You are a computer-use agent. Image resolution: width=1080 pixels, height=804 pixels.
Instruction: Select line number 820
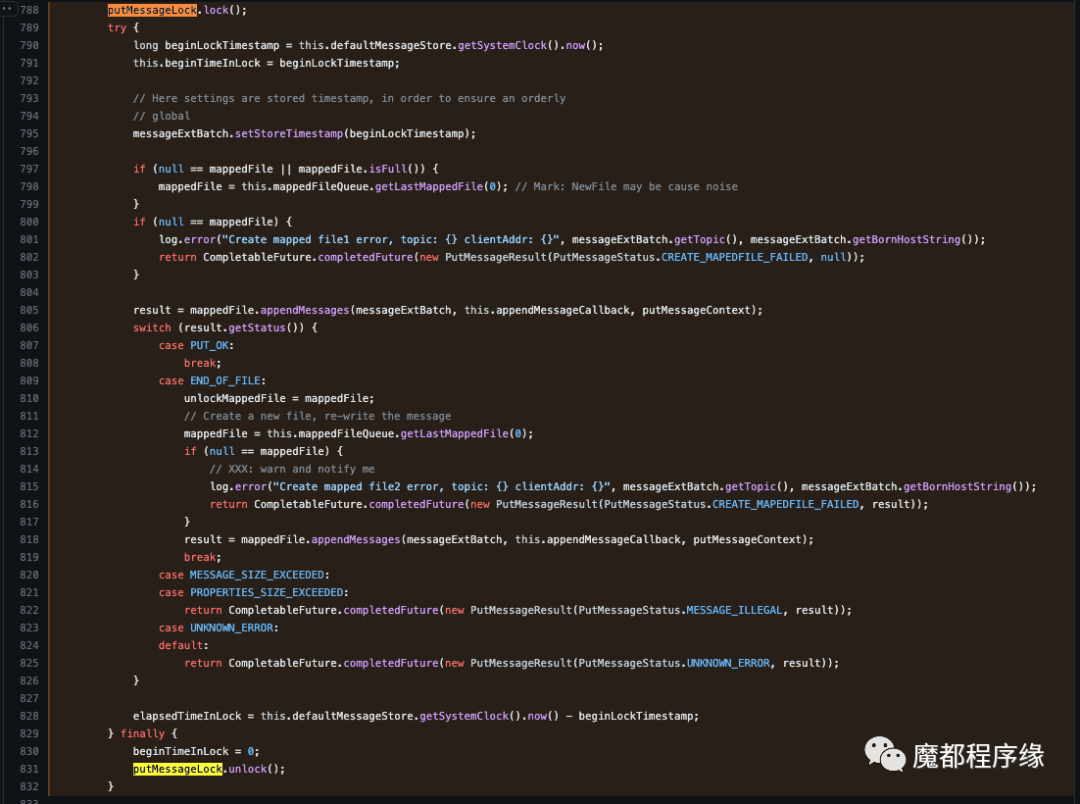click(29, 575)
